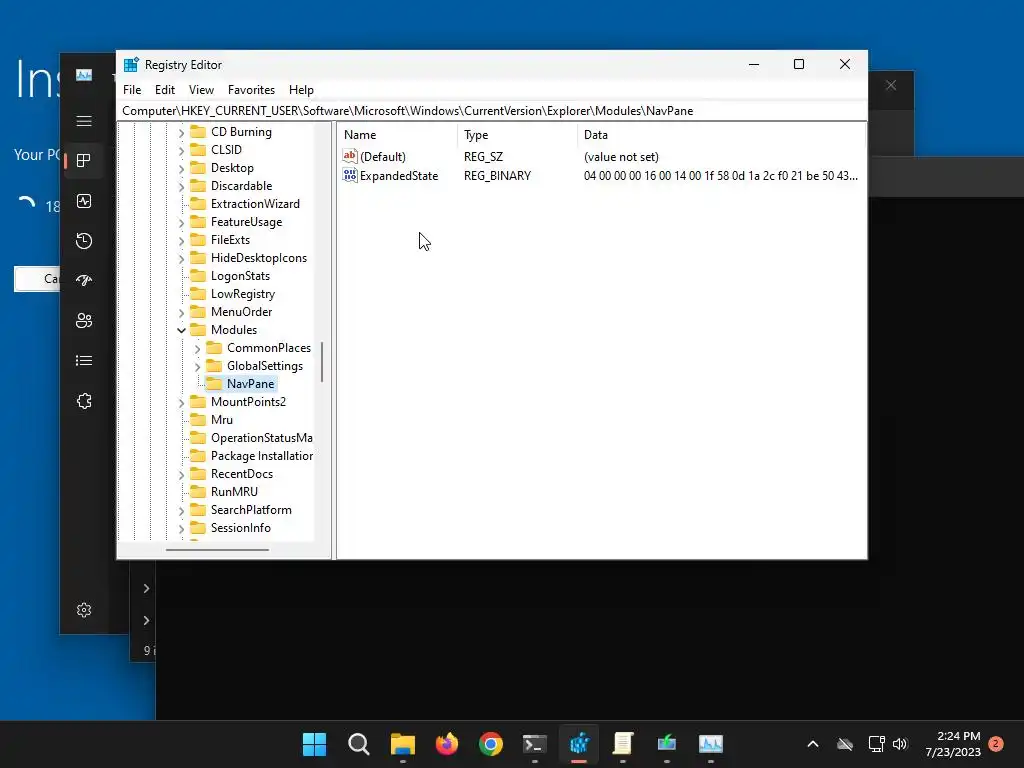Click the ExpandedState binary value icon

(350, 175)
